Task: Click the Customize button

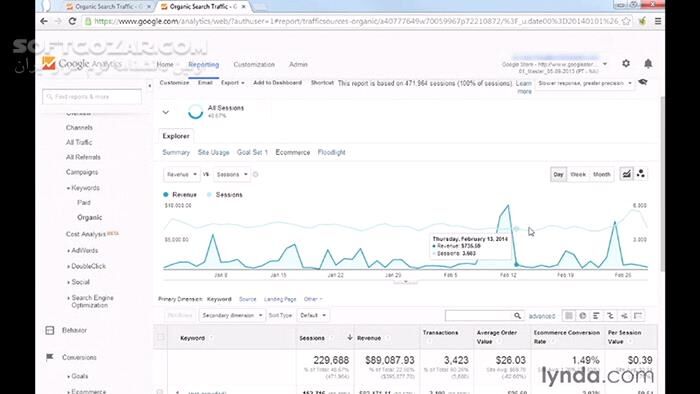Action: click(x=174, y=83)
